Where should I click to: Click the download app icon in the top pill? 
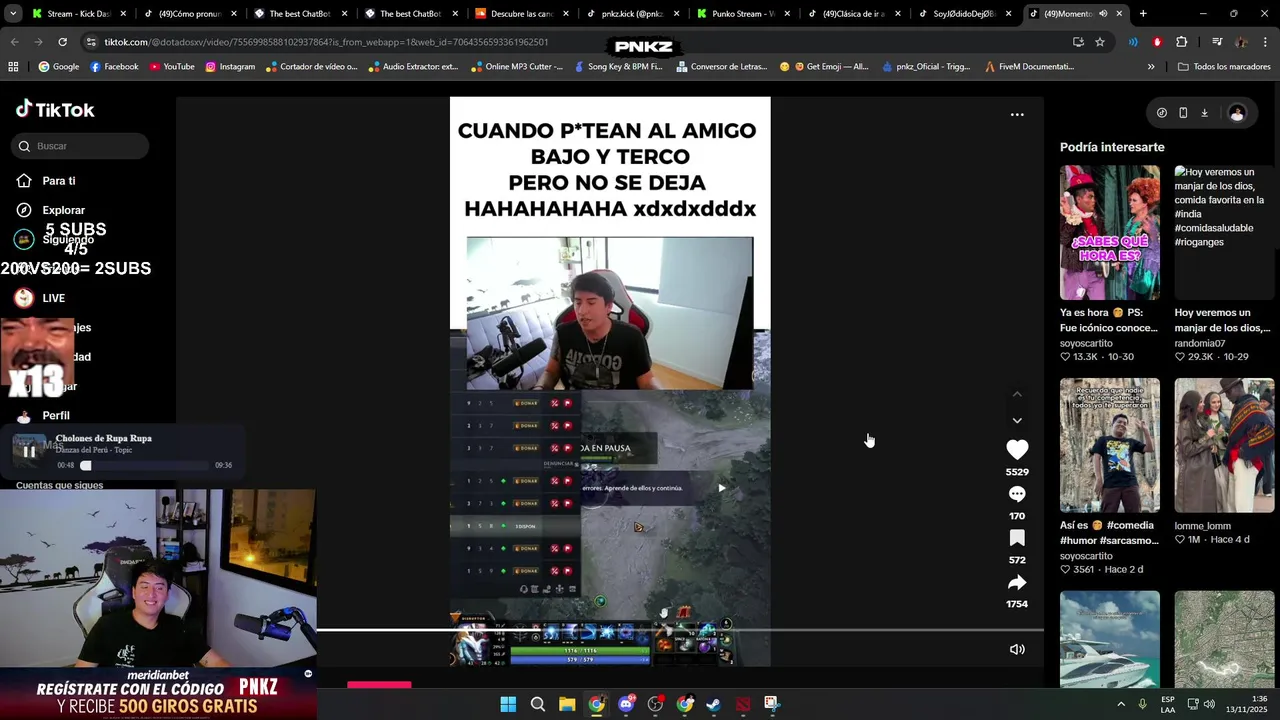click(x=1204, y=113)
